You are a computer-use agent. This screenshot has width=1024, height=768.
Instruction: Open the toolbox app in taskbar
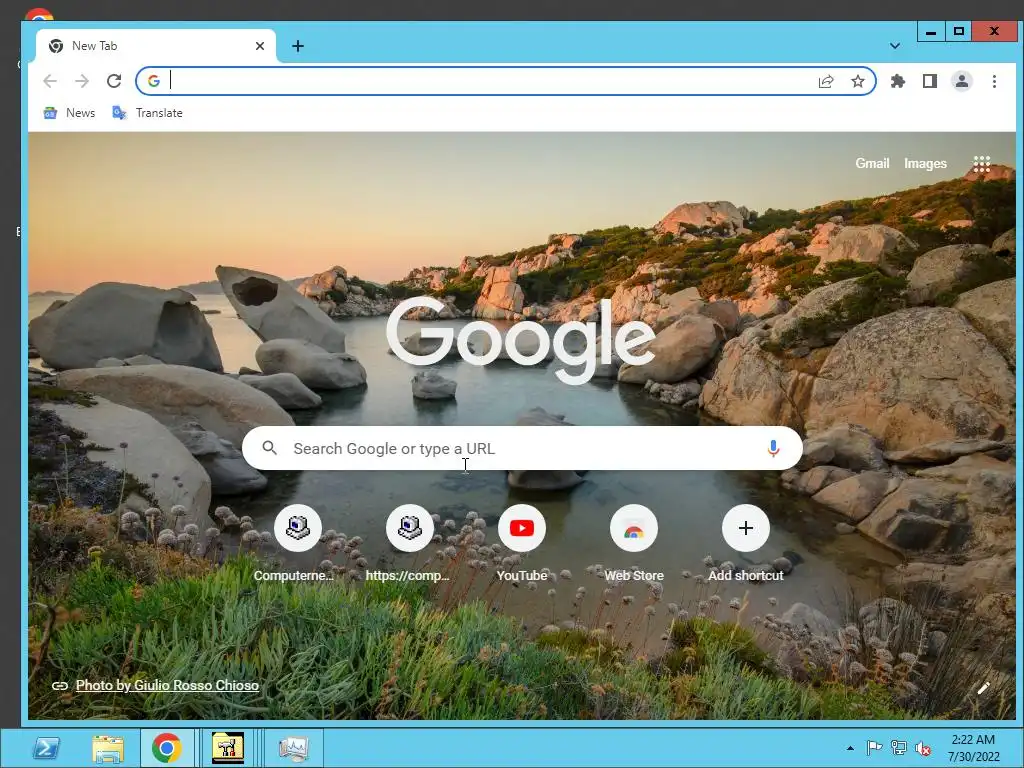click(228, 748)
